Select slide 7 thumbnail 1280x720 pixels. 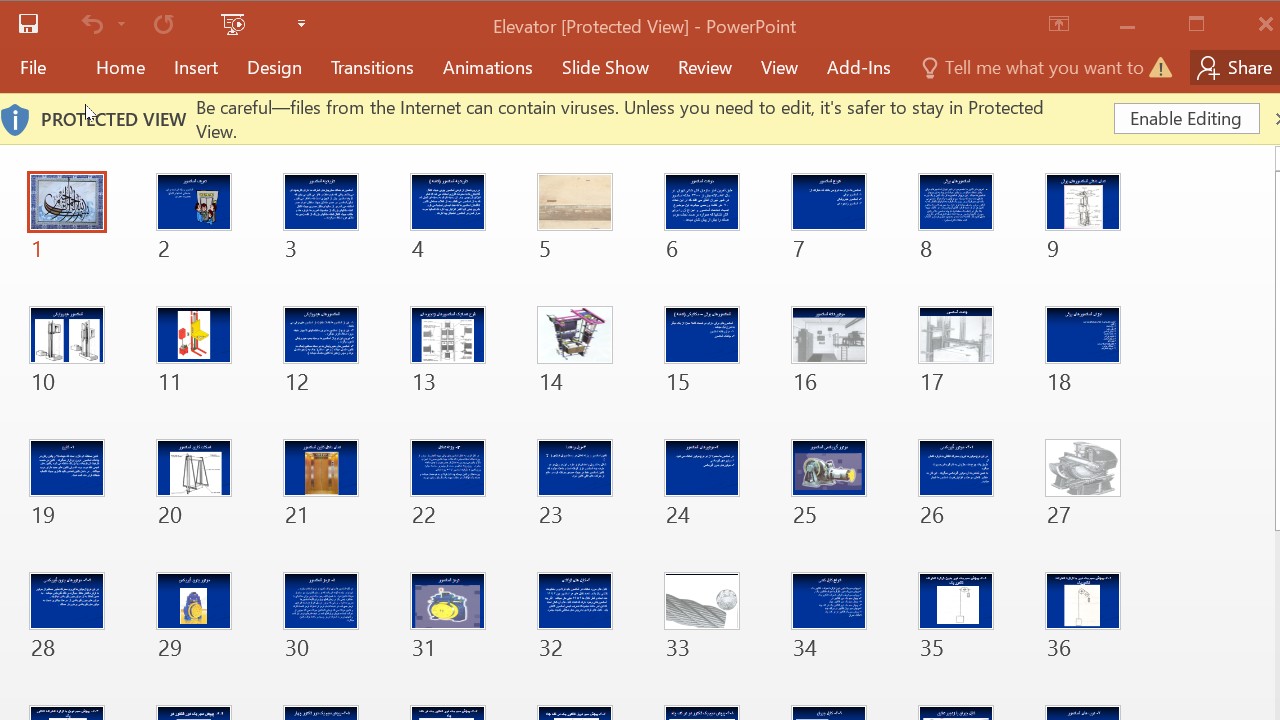point(829,202)
